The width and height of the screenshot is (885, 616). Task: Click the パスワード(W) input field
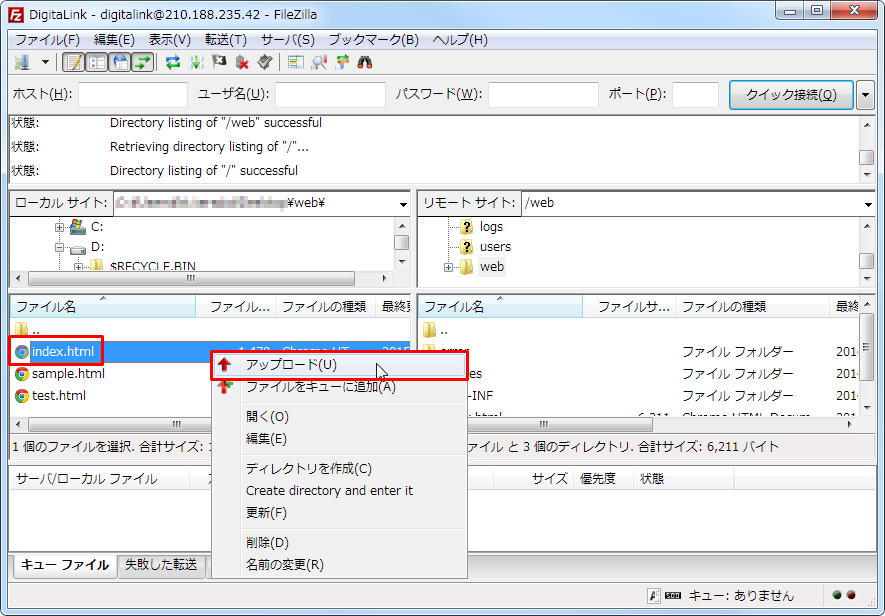pos(543,95)
